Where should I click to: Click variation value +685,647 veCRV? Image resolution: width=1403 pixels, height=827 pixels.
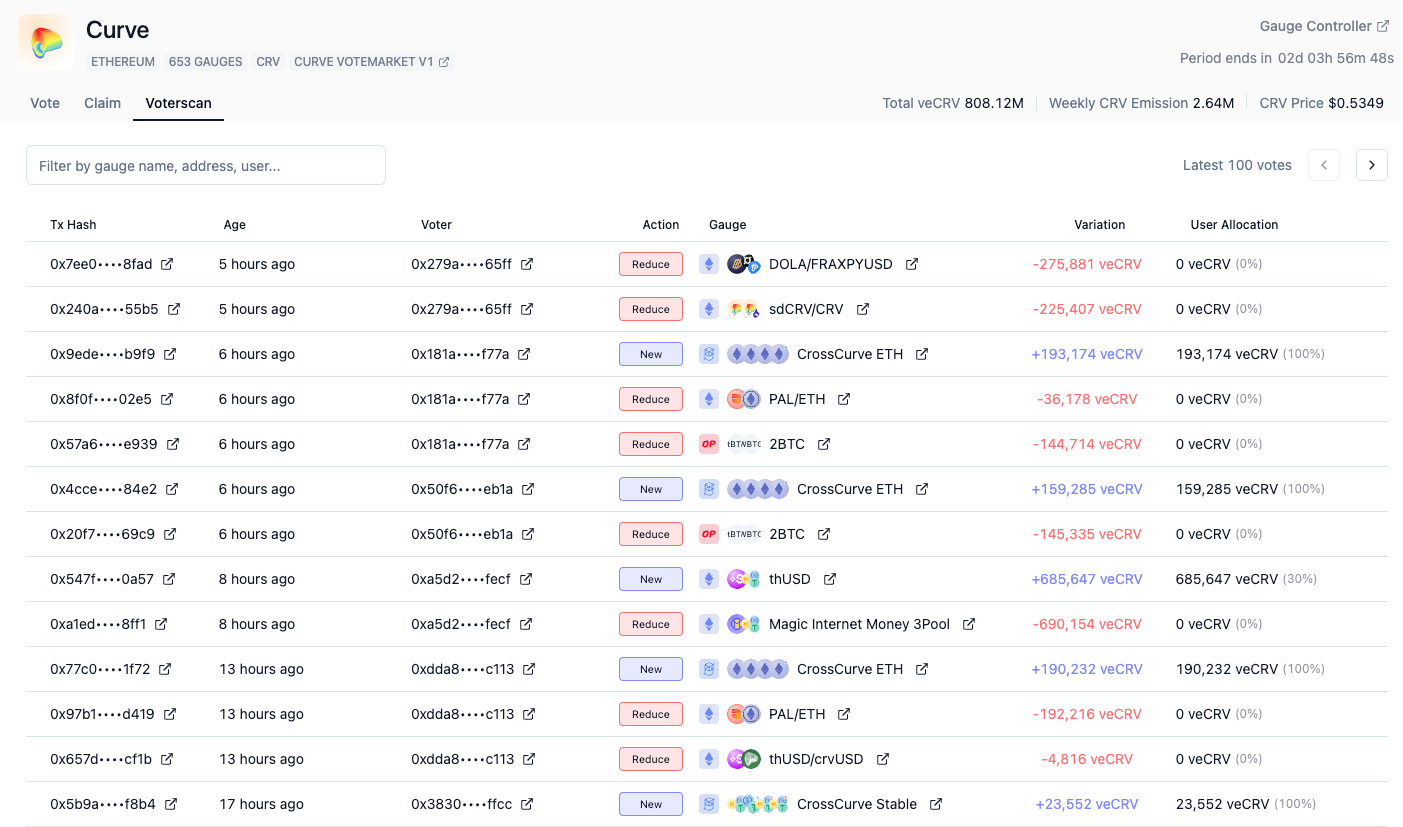pos(1087,579)
